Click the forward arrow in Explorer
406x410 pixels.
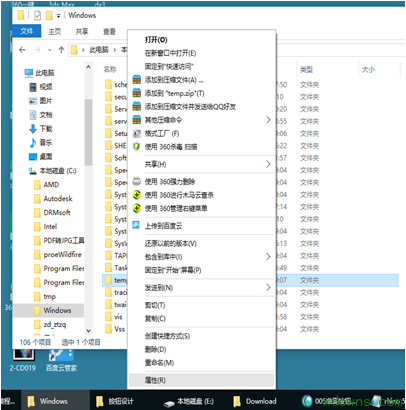pos(37,50)
